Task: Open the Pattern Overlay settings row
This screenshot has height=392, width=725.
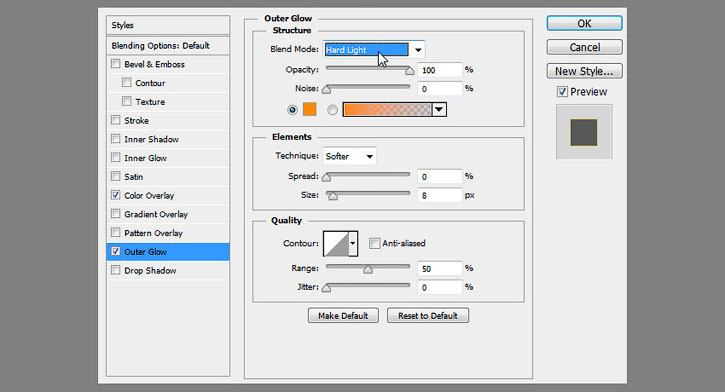Action: coord(168,233)
